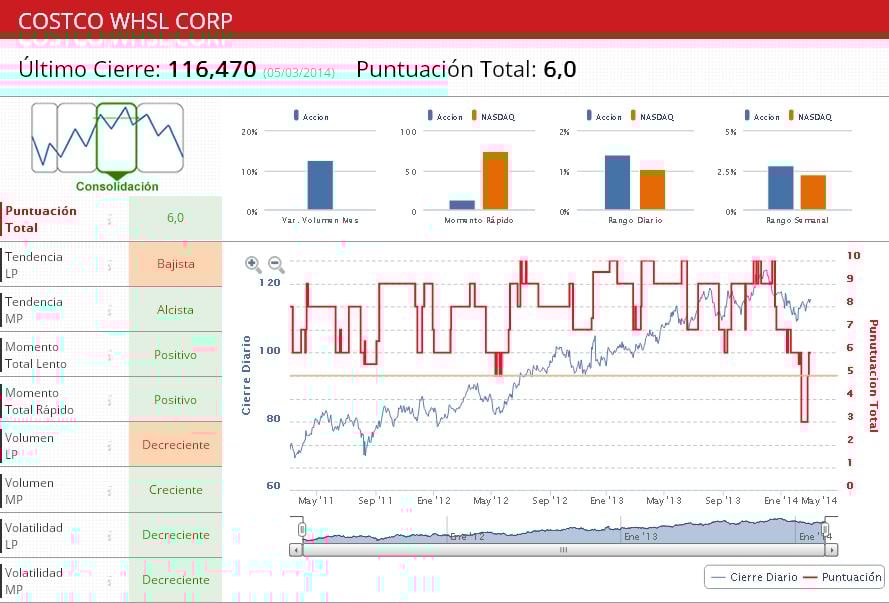Viewport: 889px width, 603px height.
Task: Click the Puntuación Total header value 6,0
Action: pos(560,70)
